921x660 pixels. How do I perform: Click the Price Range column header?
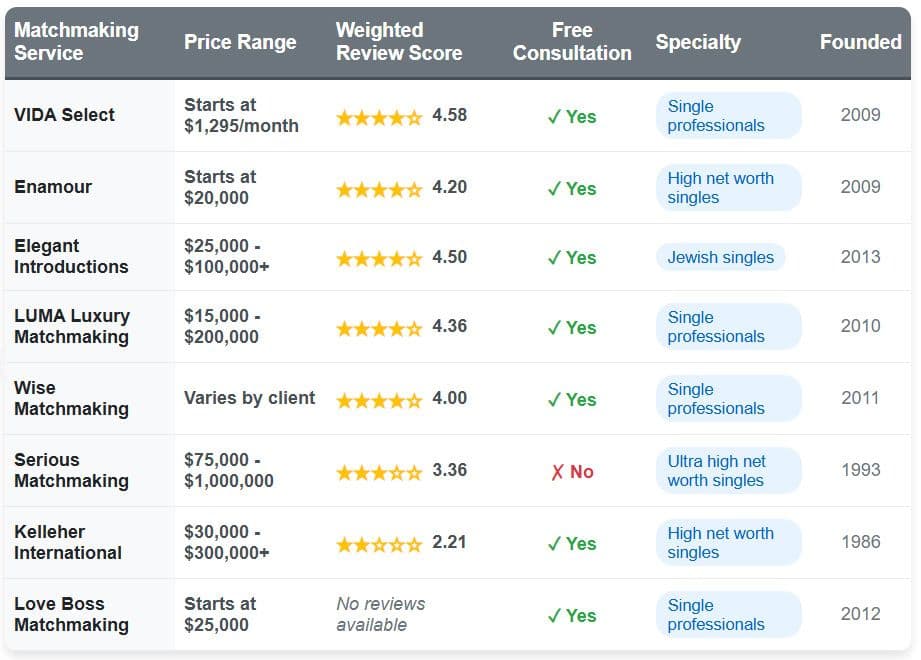coord(240,42)
